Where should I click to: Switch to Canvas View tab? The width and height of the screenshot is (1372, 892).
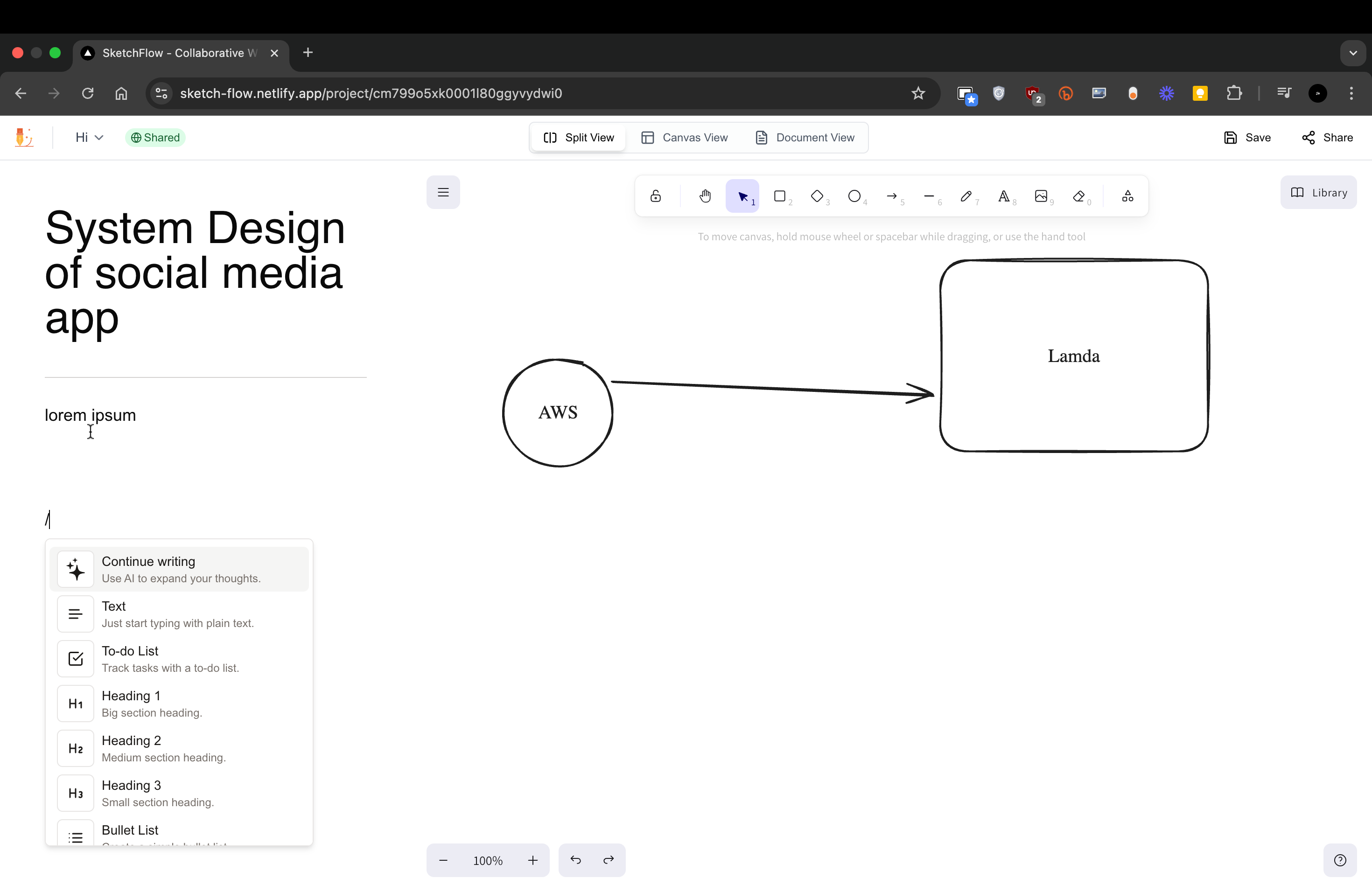point(684,138)
